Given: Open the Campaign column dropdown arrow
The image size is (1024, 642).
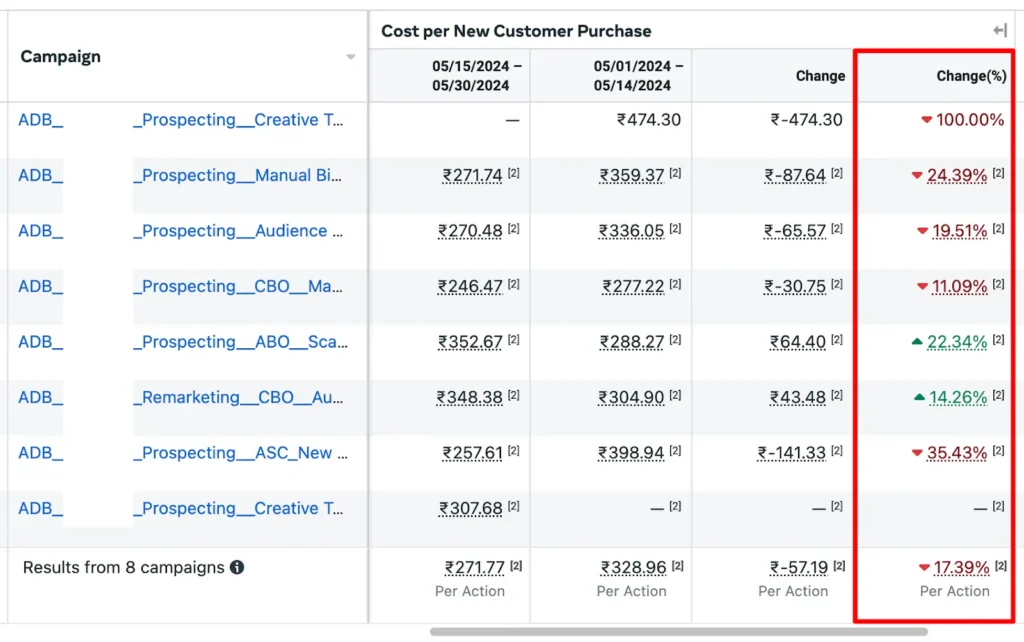Looking at the screenshot, I should click(350, 57).
